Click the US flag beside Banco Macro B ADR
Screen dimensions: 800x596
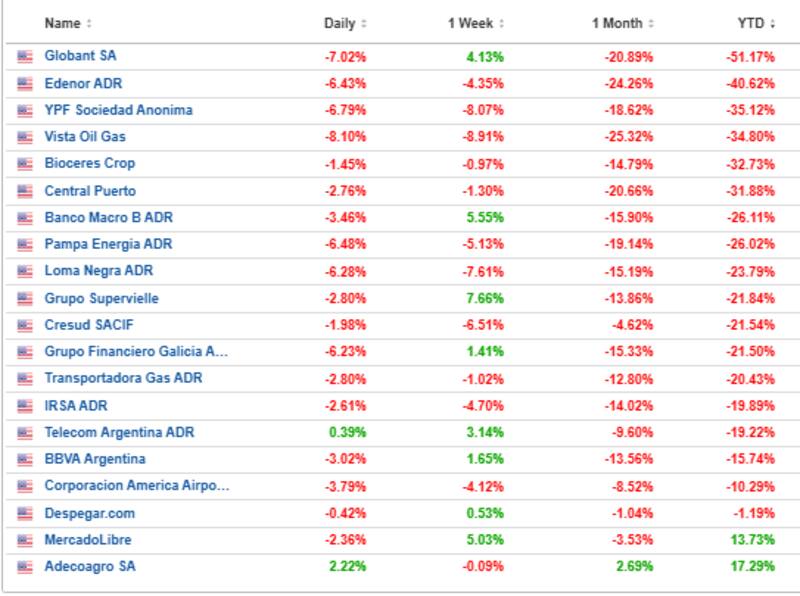coord(25,218)
